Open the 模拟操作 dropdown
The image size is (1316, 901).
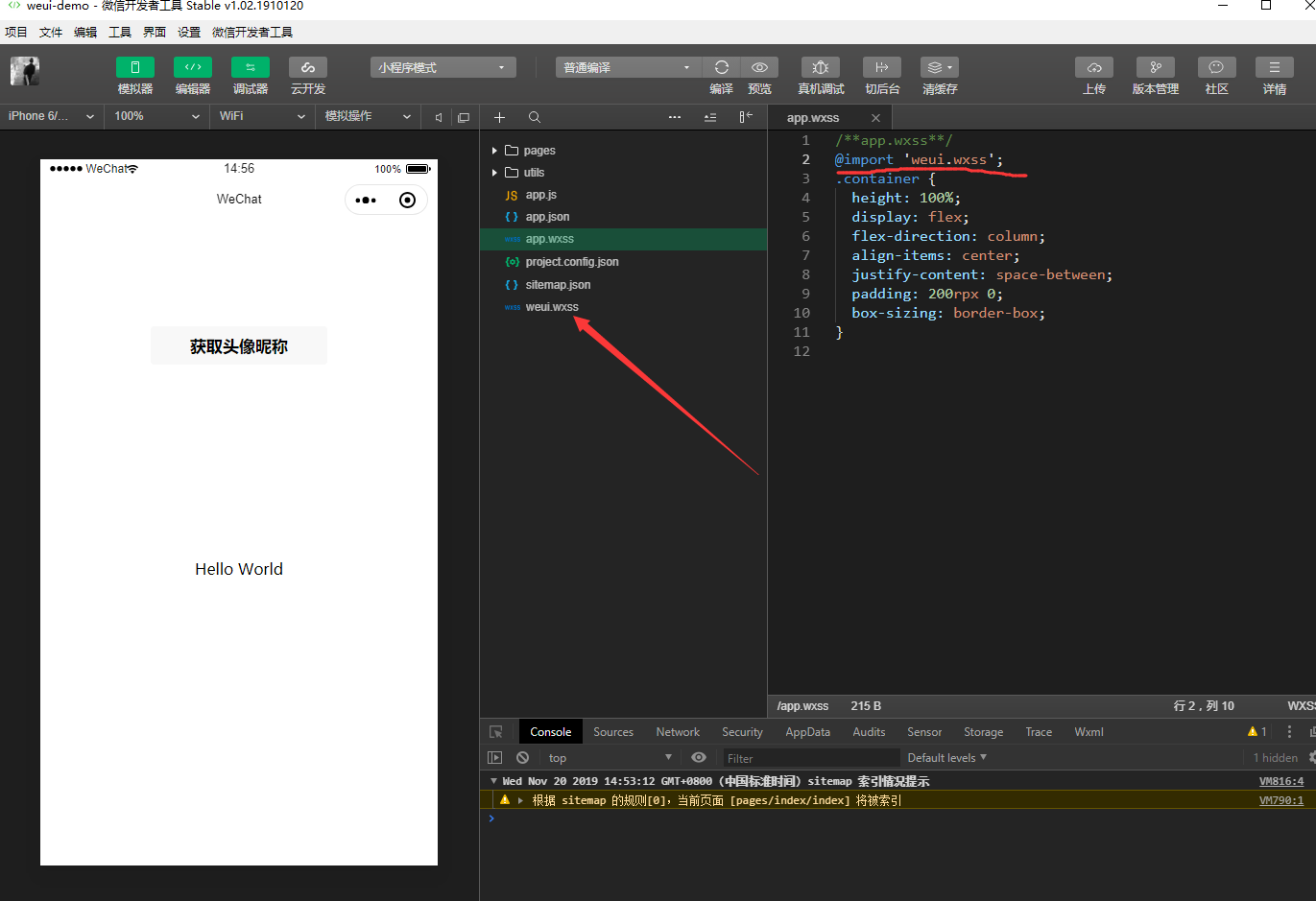click(369, 116)
